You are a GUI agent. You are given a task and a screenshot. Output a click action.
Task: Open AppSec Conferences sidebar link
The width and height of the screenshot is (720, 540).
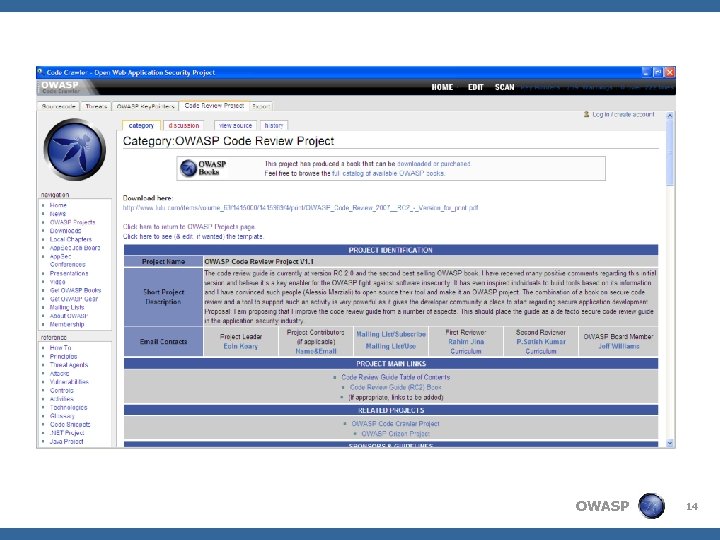pyautogui.click(x=67, y=260)
